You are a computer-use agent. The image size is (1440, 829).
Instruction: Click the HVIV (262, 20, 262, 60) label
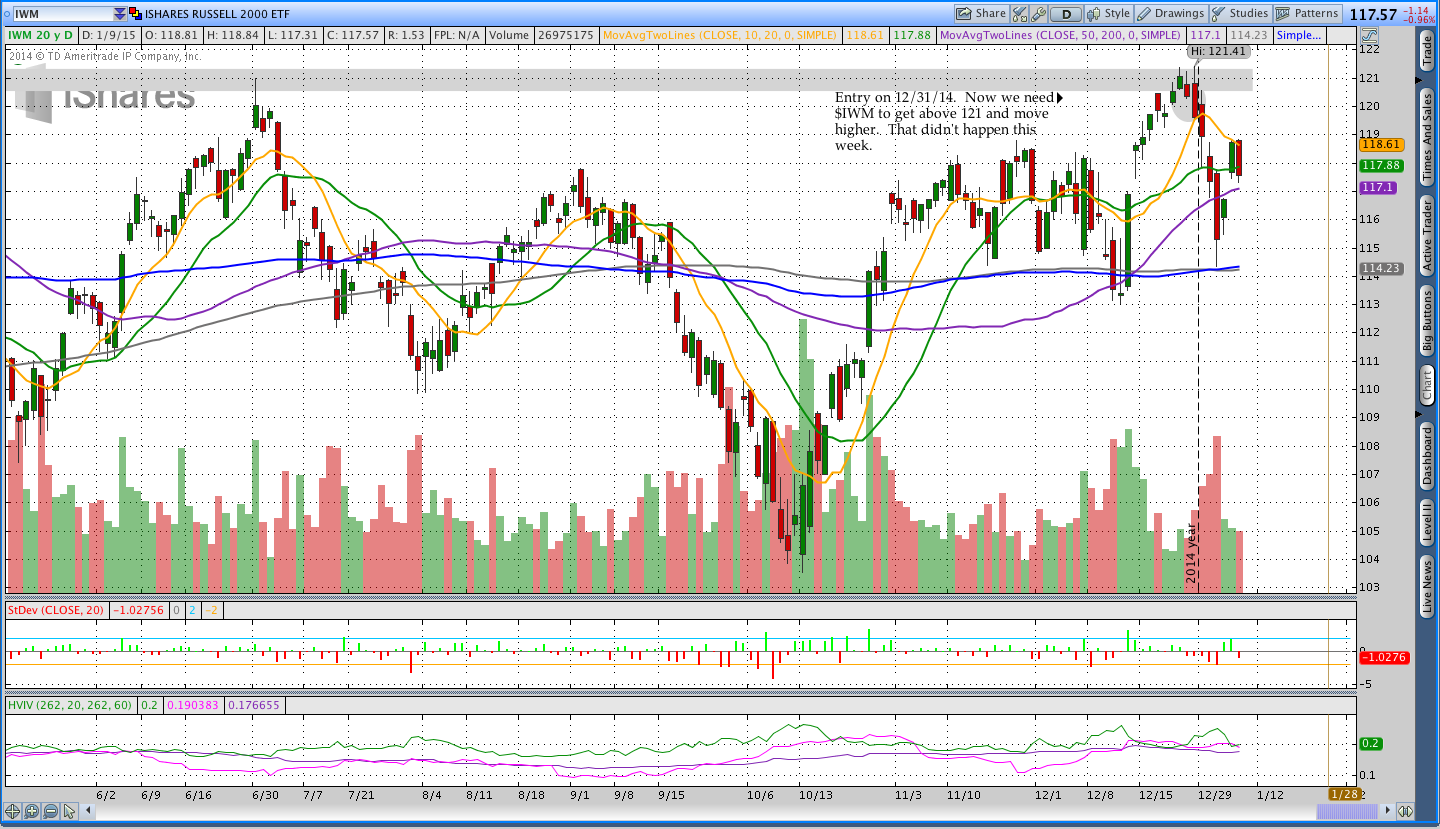[69, 705]
